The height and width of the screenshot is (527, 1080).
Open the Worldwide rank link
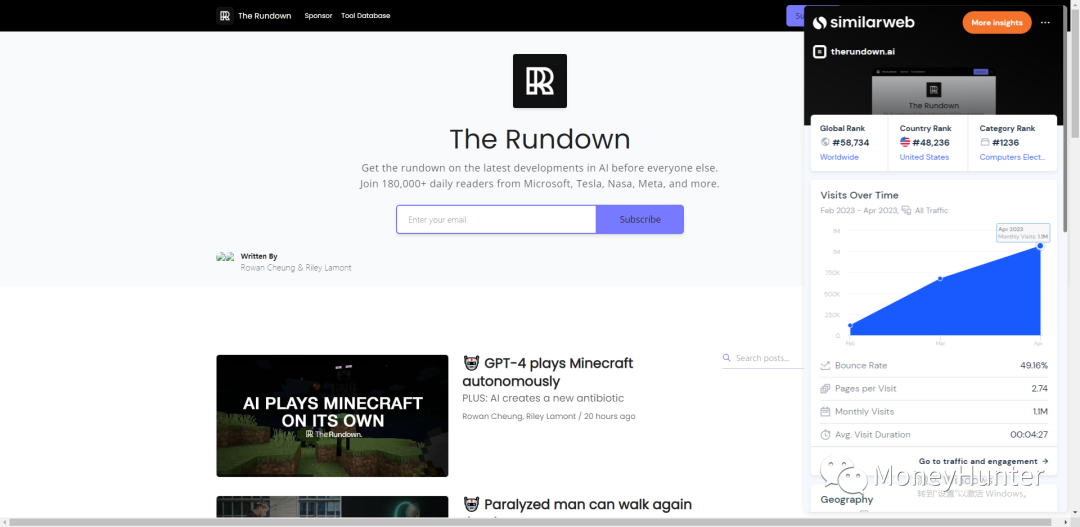[839, 157]
